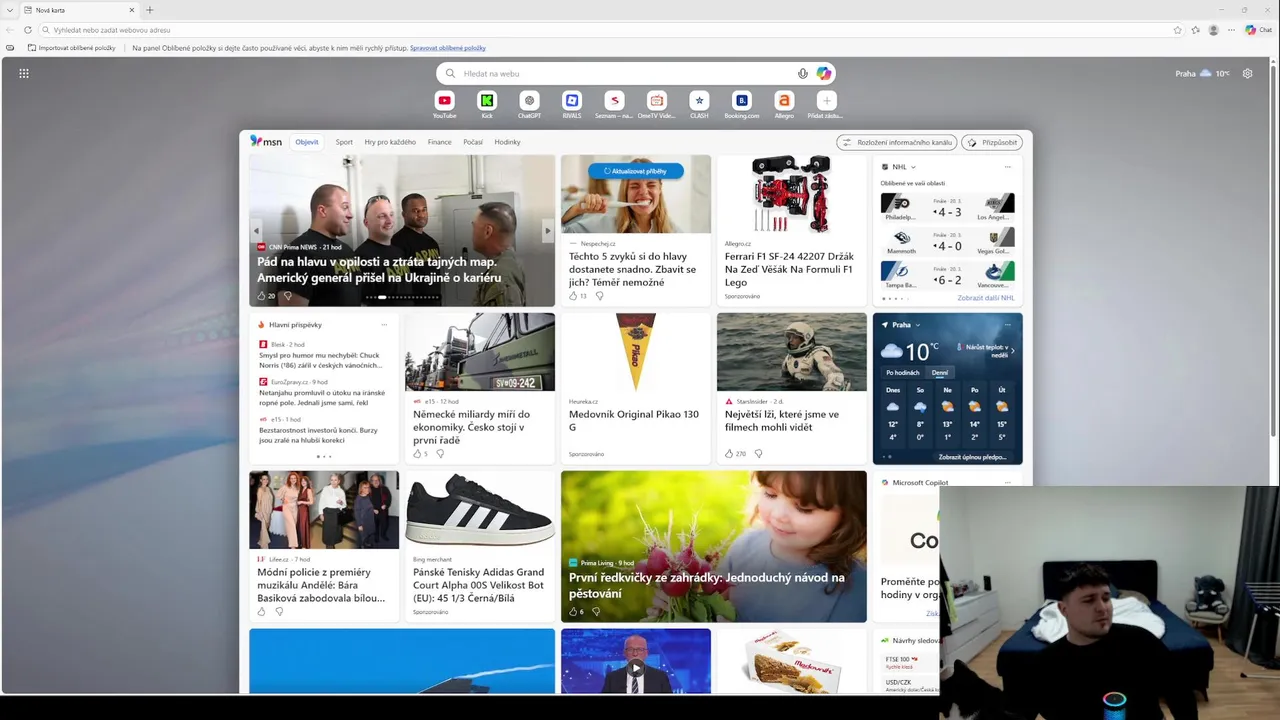The width and height of the screenshot is (1280, 720).
Task: Click Aktualizovat příběhy button
Action: (x=636, y=171)
